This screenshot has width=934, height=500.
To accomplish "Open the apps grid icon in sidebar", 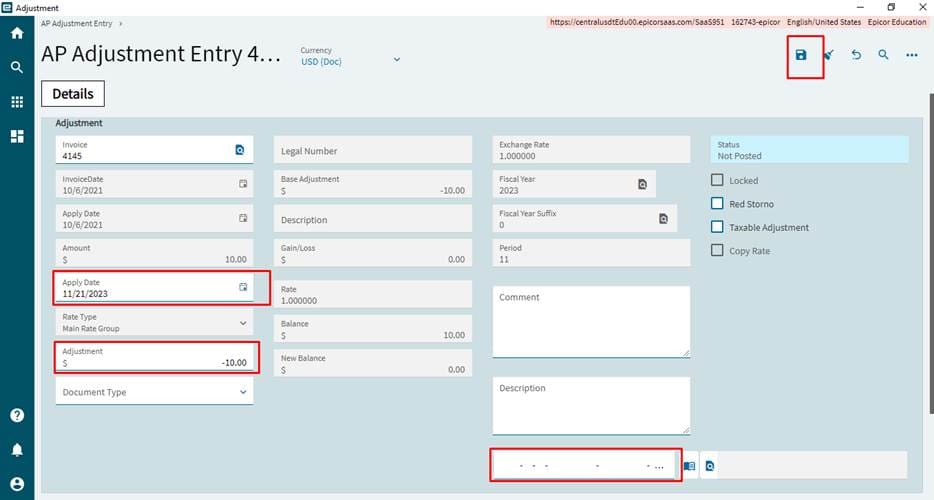I will [x=17, y=102].
